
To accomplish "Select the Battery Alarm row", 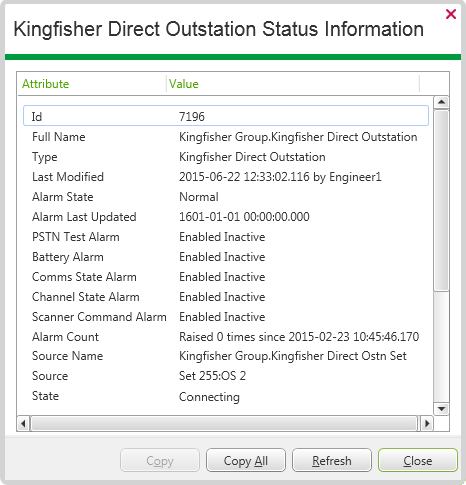I will pos(226,257).
